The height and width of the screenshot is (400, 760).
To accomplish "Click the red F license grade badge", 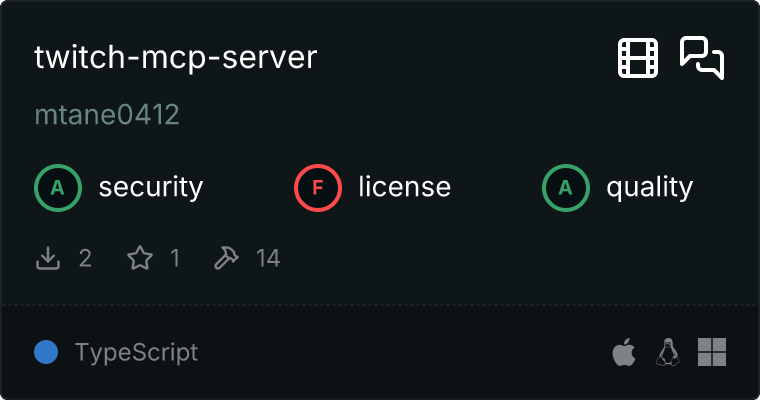I will pos(317,187).
